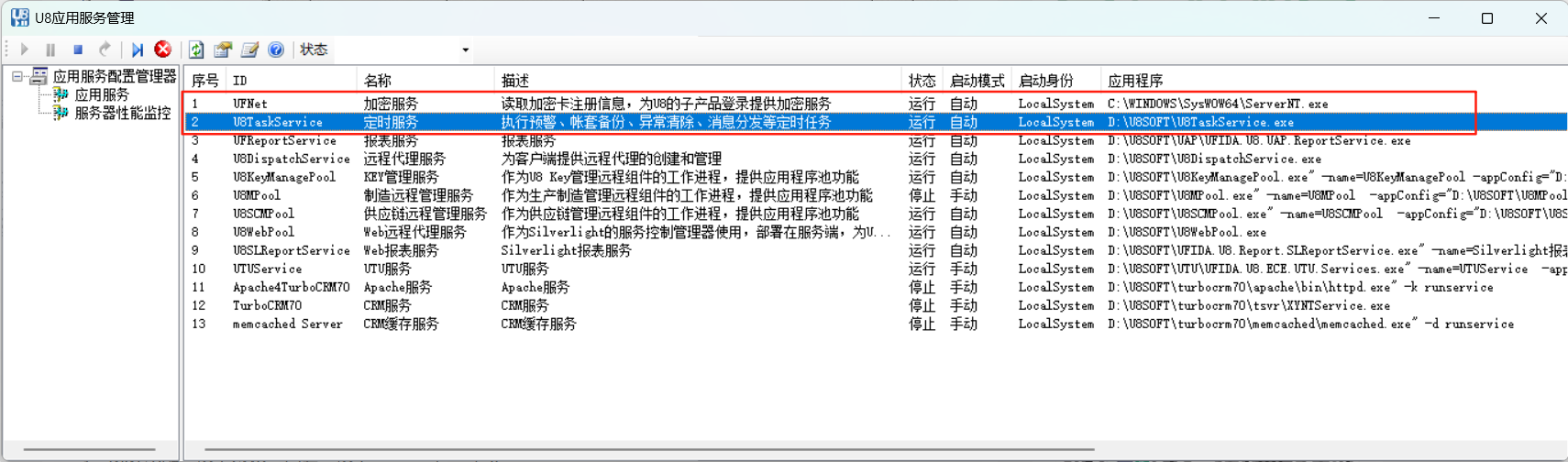The height and width of the screenshot is (462, 1568).
Task: Select 应用服务 in the tree
Action: tap(102, 94)
